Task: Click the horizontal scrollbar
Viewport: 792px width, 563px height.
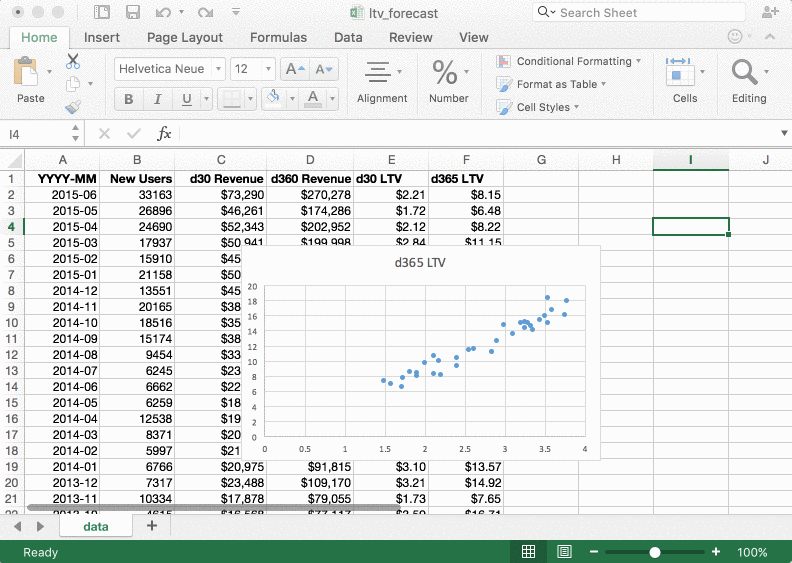Action: tap(213, 507)
